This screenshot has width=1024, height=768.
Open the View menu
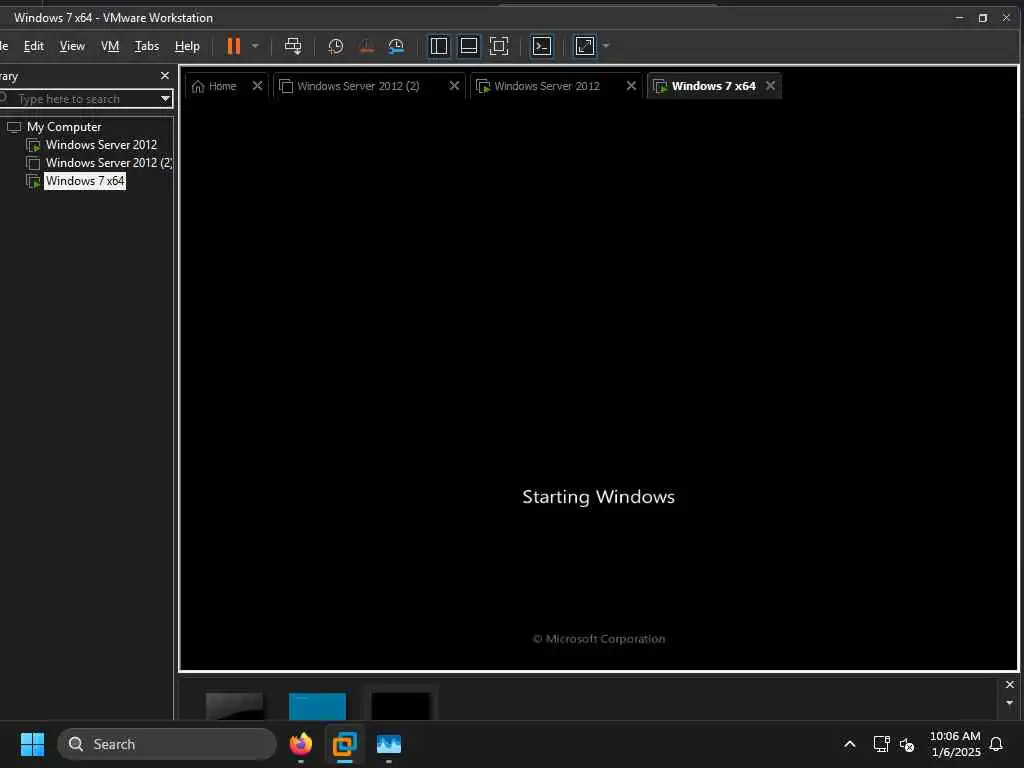72,46
